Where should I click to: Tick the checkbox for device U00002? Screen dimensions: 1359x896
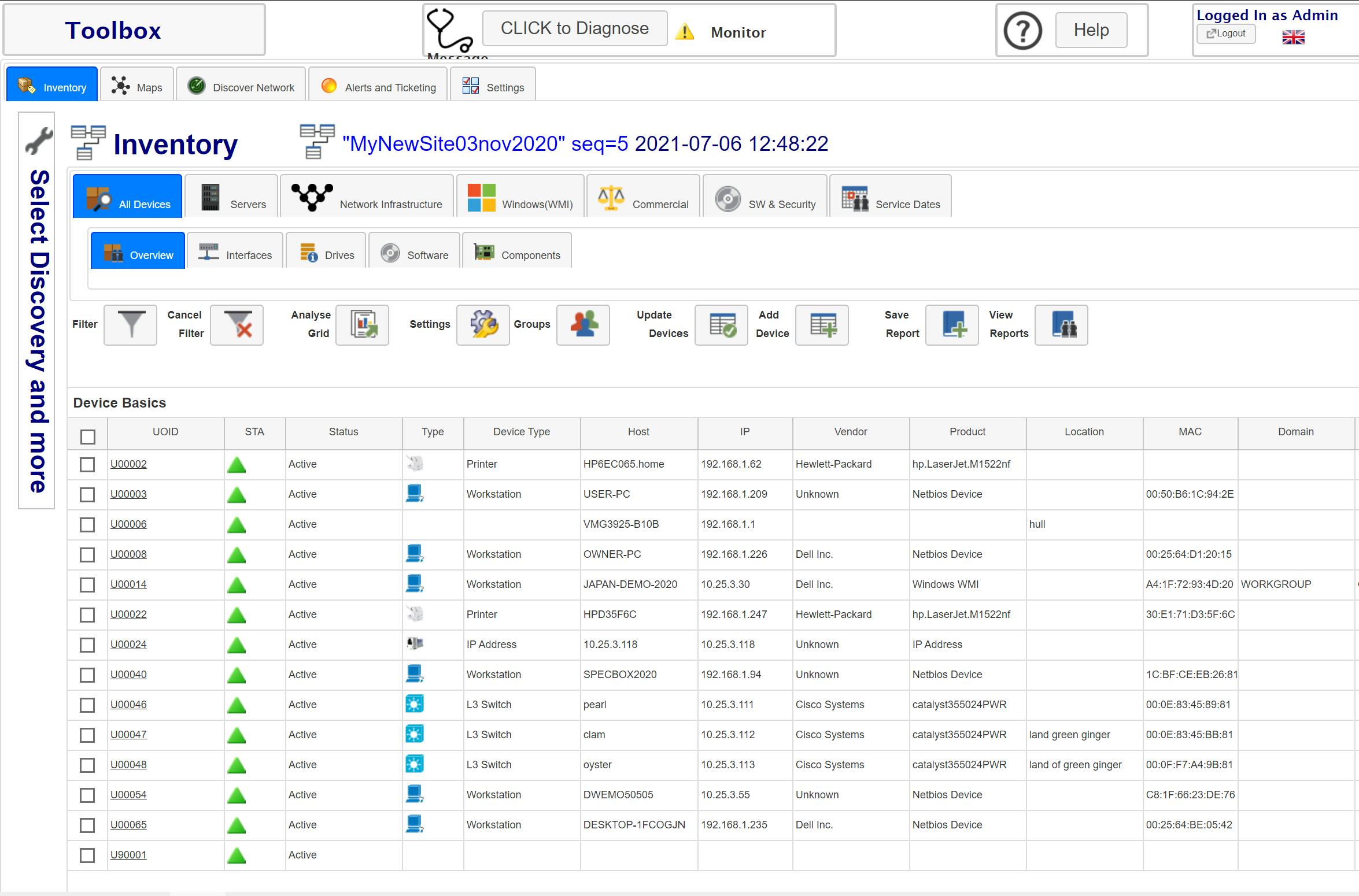pos(87,465)
